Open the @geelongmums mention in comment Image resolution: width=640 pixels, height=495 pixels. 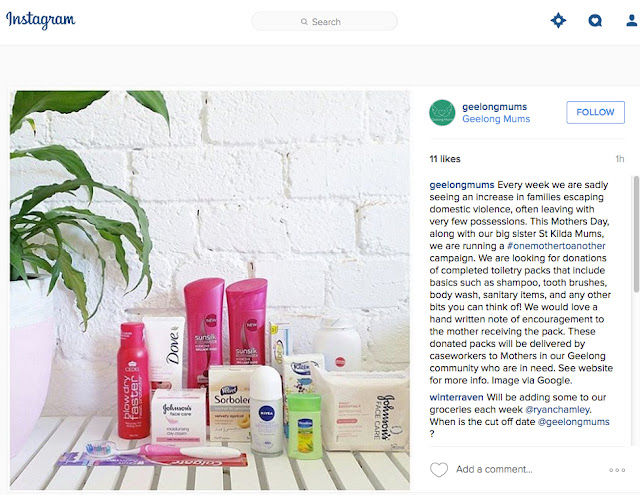point(573,422)
